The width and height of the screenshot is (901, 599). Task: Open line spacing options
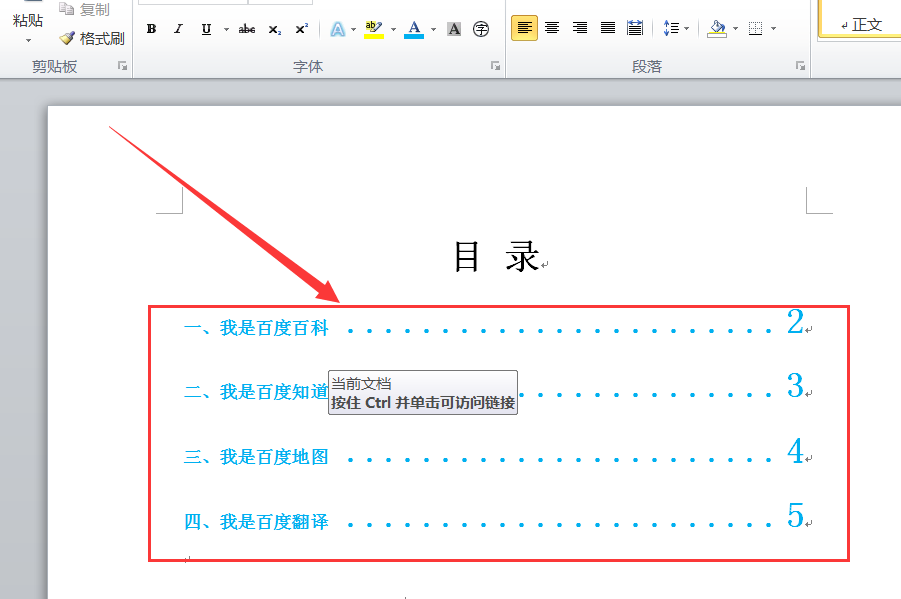[x=671, y=28]
